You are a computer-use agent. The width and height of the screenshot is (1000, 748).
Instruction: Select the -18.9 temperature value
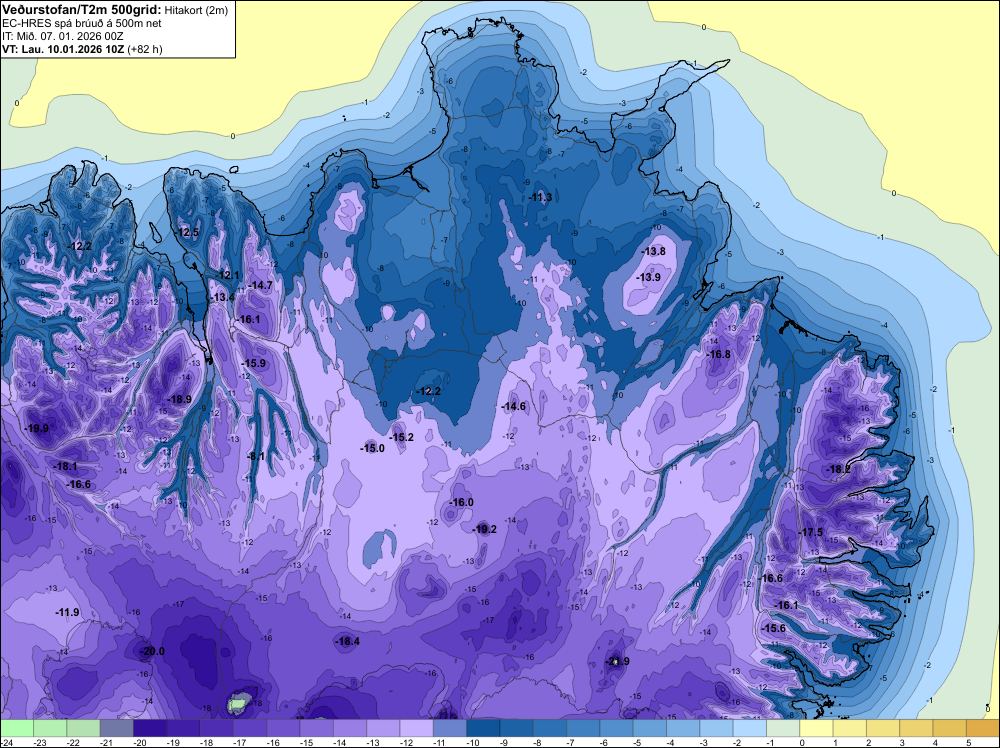tap(179, 399)
